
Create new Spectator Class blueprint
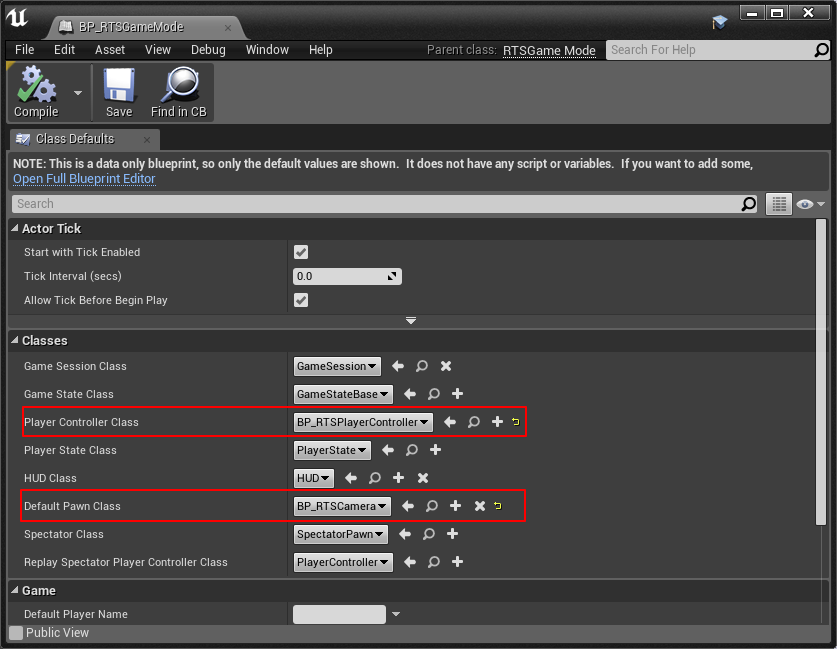[x=453, y=534]
